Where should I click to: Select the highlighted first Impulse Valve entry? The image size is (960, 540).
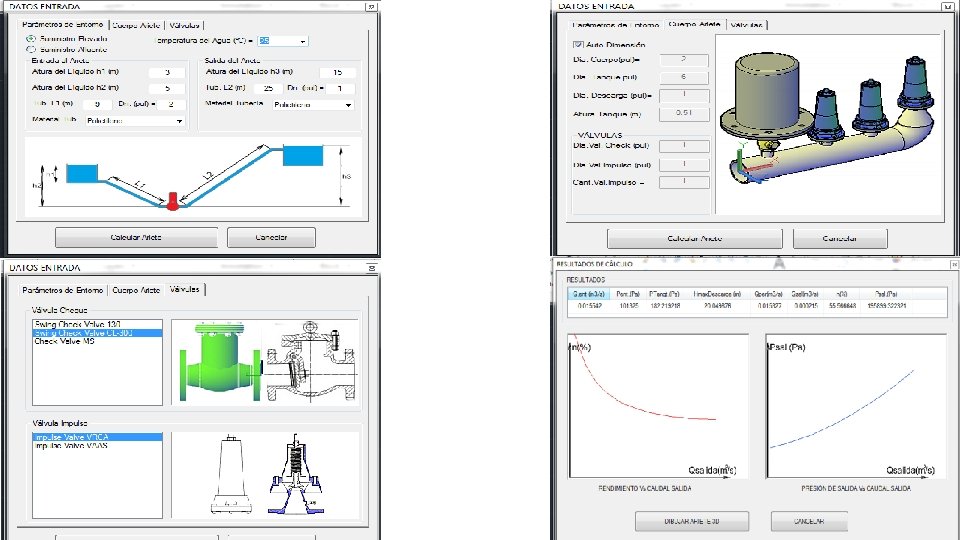(x=97, y=437)
